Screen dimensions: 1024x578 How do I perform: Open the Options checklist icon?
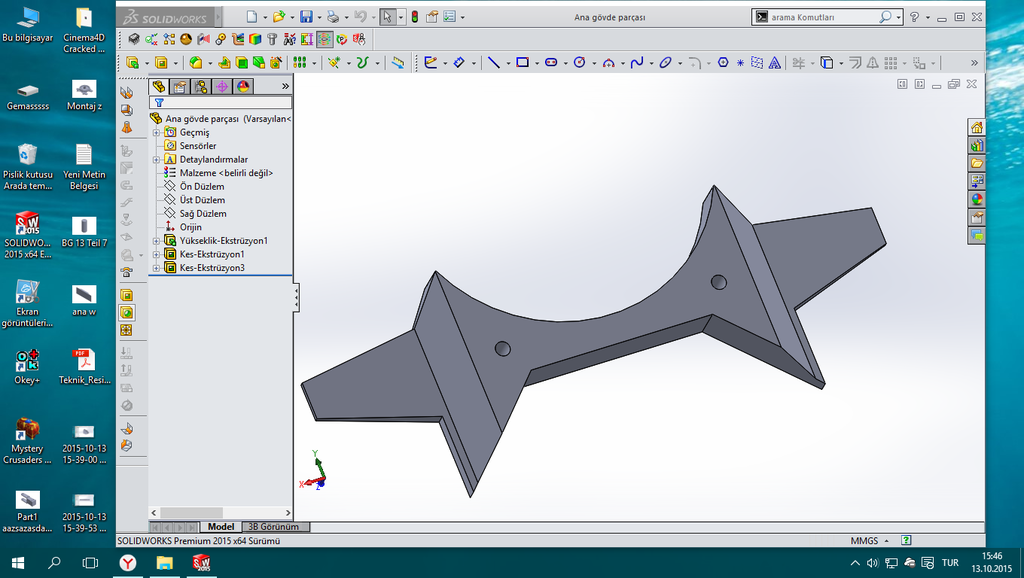(449, 17)
